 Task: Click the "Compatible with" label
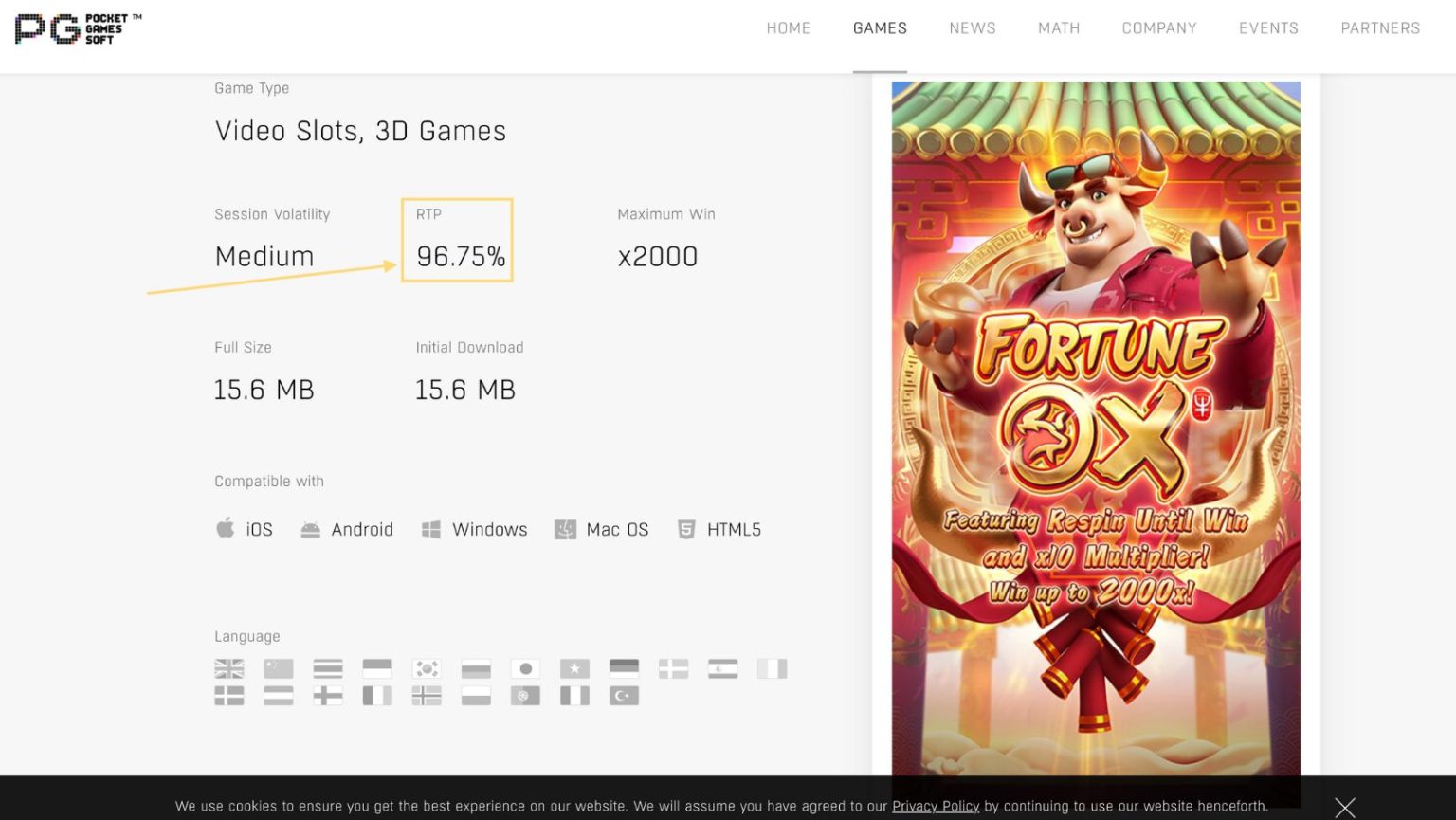(269, 482)
